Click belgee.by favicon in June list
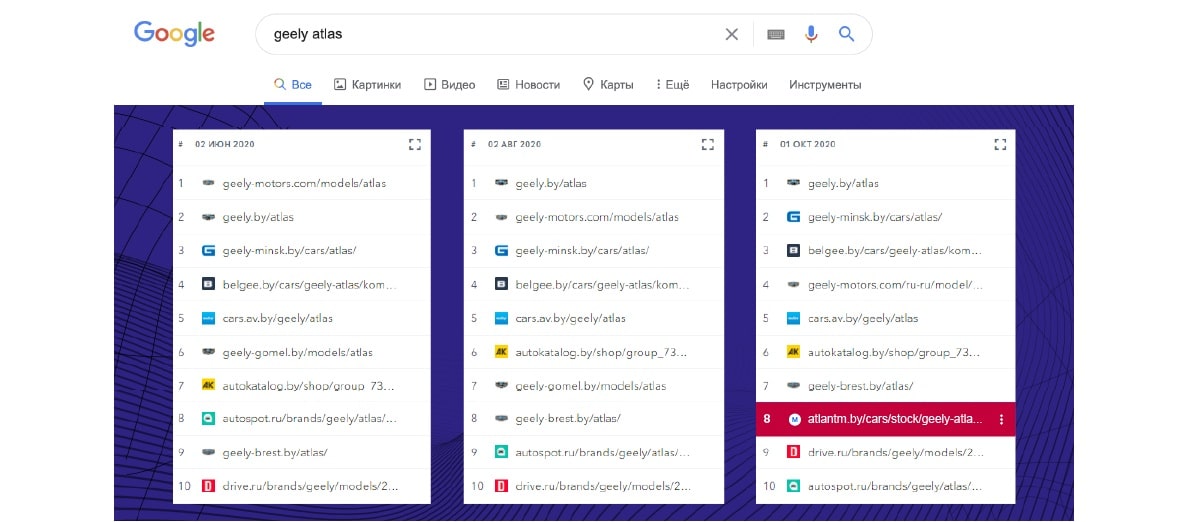The height and width of the screenshot is (522, 1200). (x=208, y=285)
